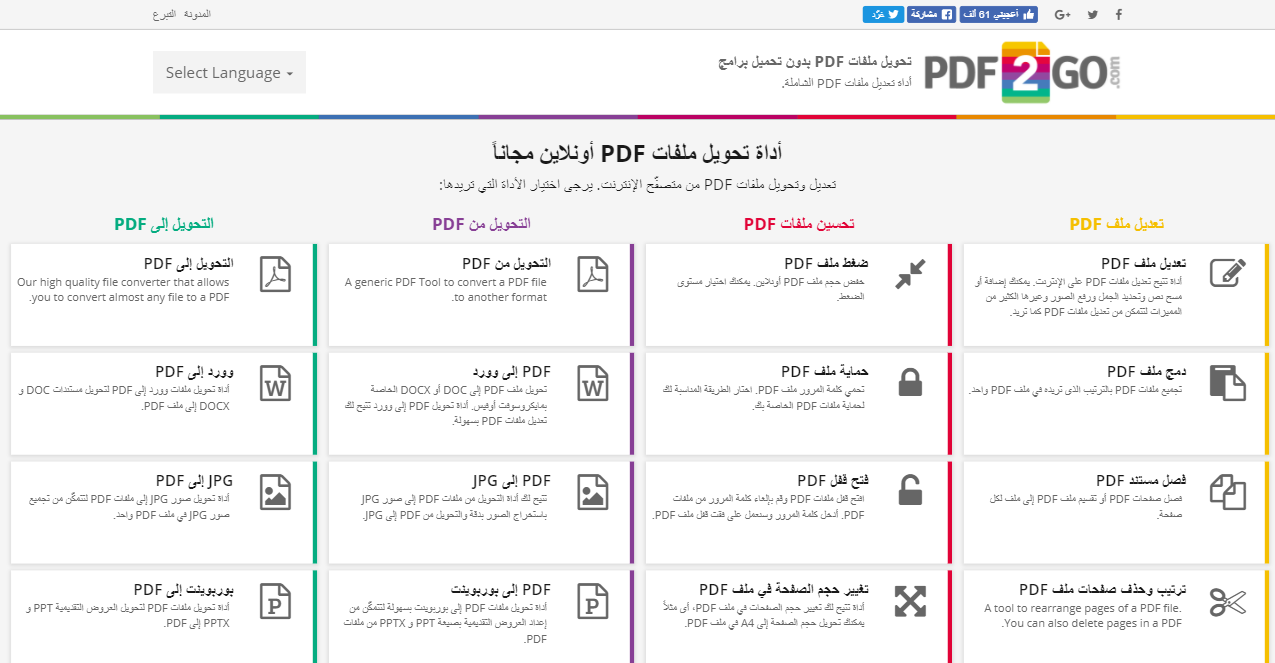Open the blog link in the top bar
This screenshot has width=1275, height=663.
click(x=197, y=14)
